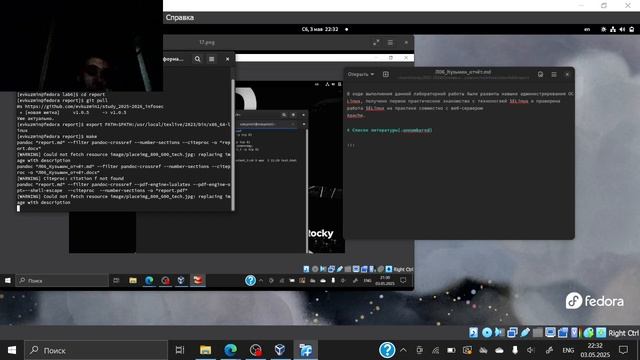Open the GNOME clock showing 22:32
The image size is (640, 360).
click(x=320, y=29)
